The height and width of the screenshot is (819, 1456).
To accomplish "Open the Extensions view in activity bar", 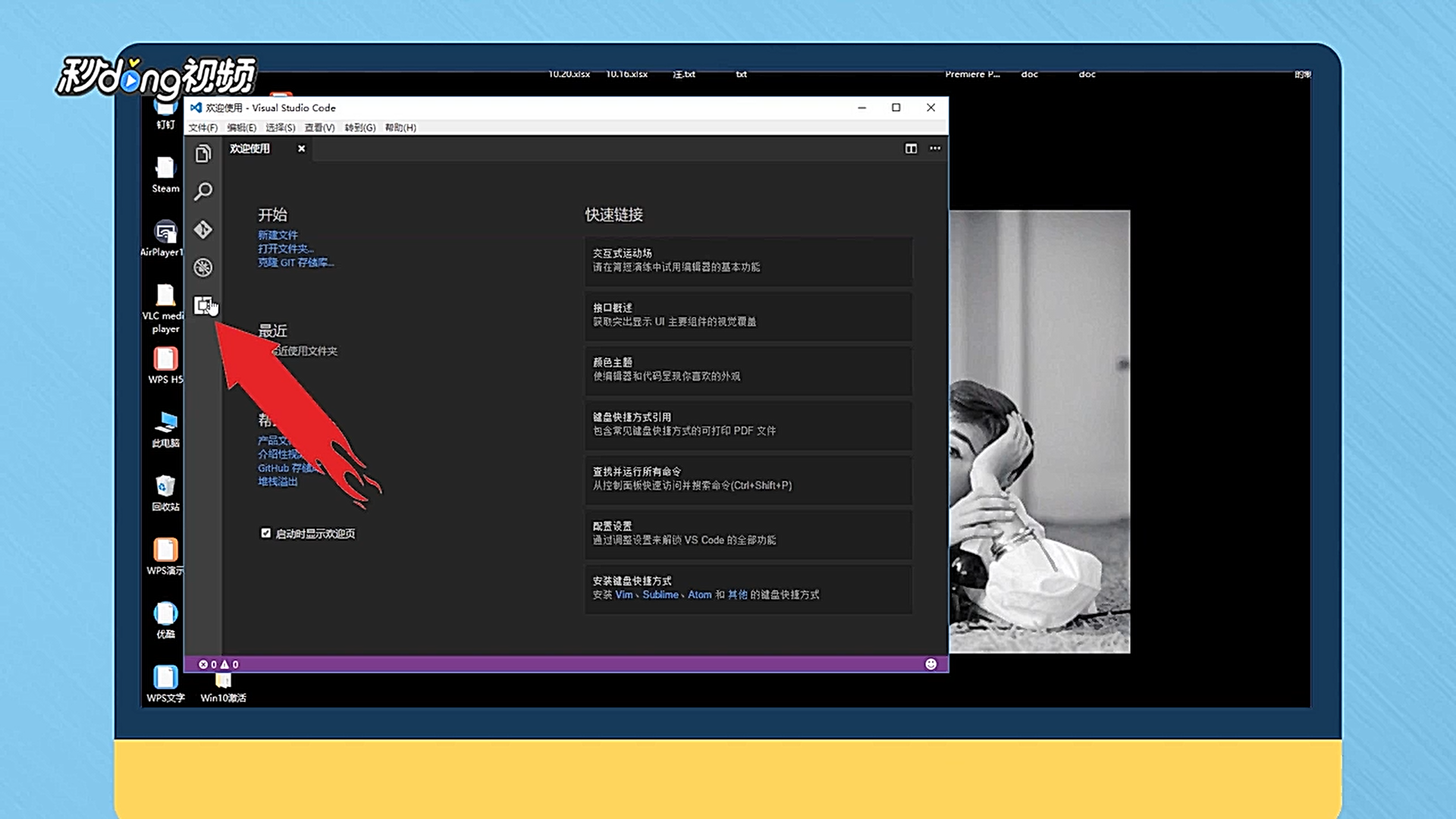I will coord(202,305).
